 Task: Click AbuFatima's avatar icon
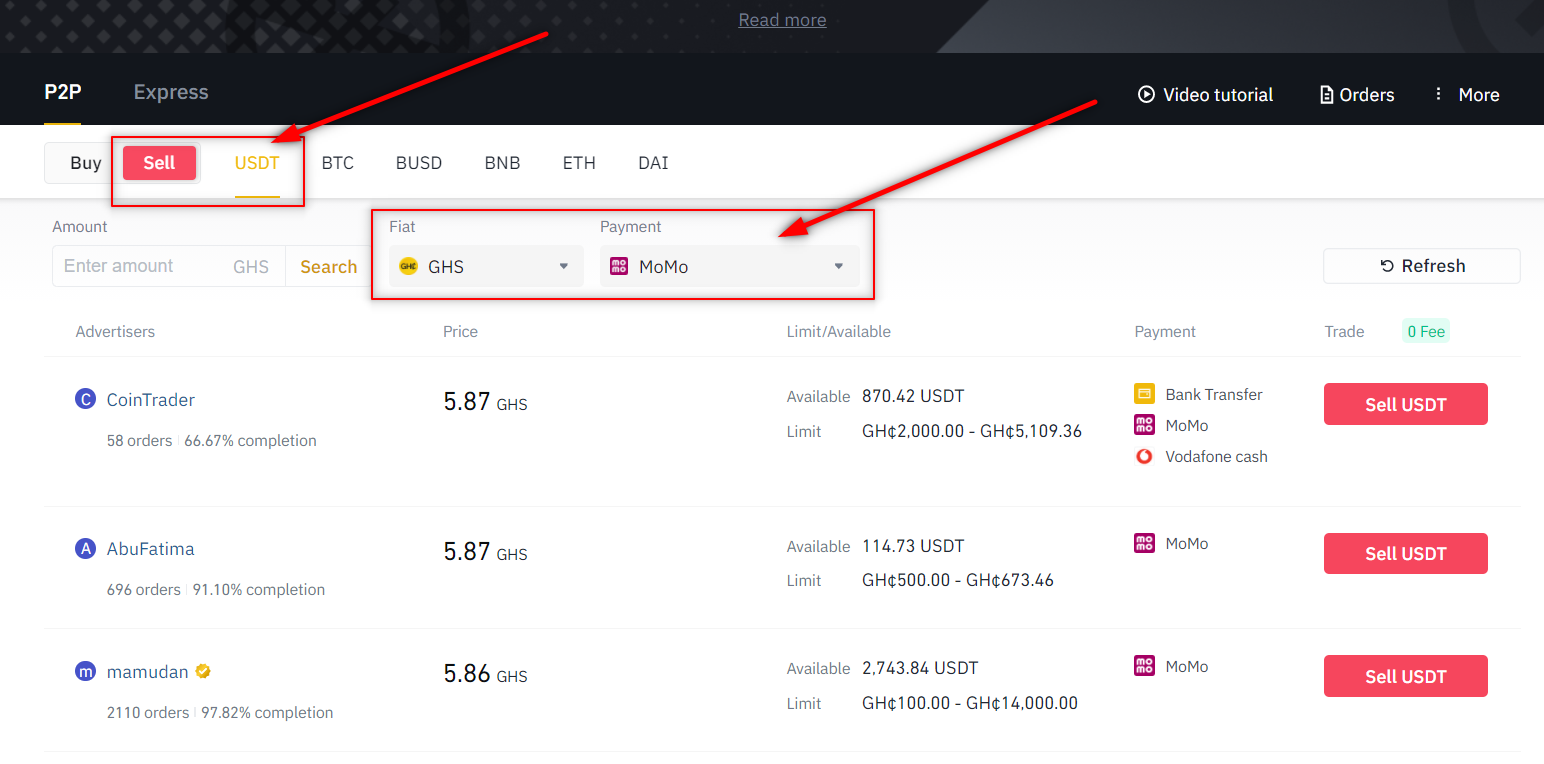point(85,548)
